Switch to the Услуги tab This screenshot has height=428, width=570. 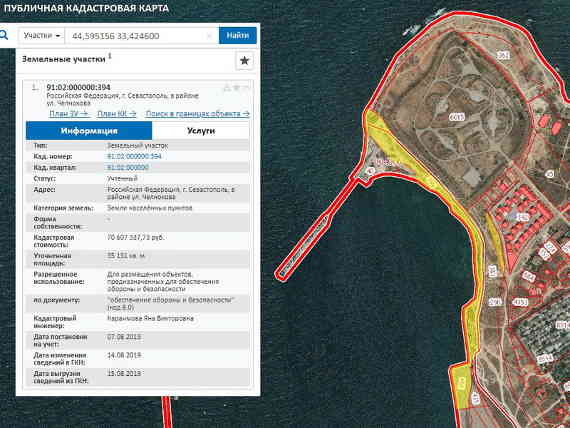coord(201,131)
